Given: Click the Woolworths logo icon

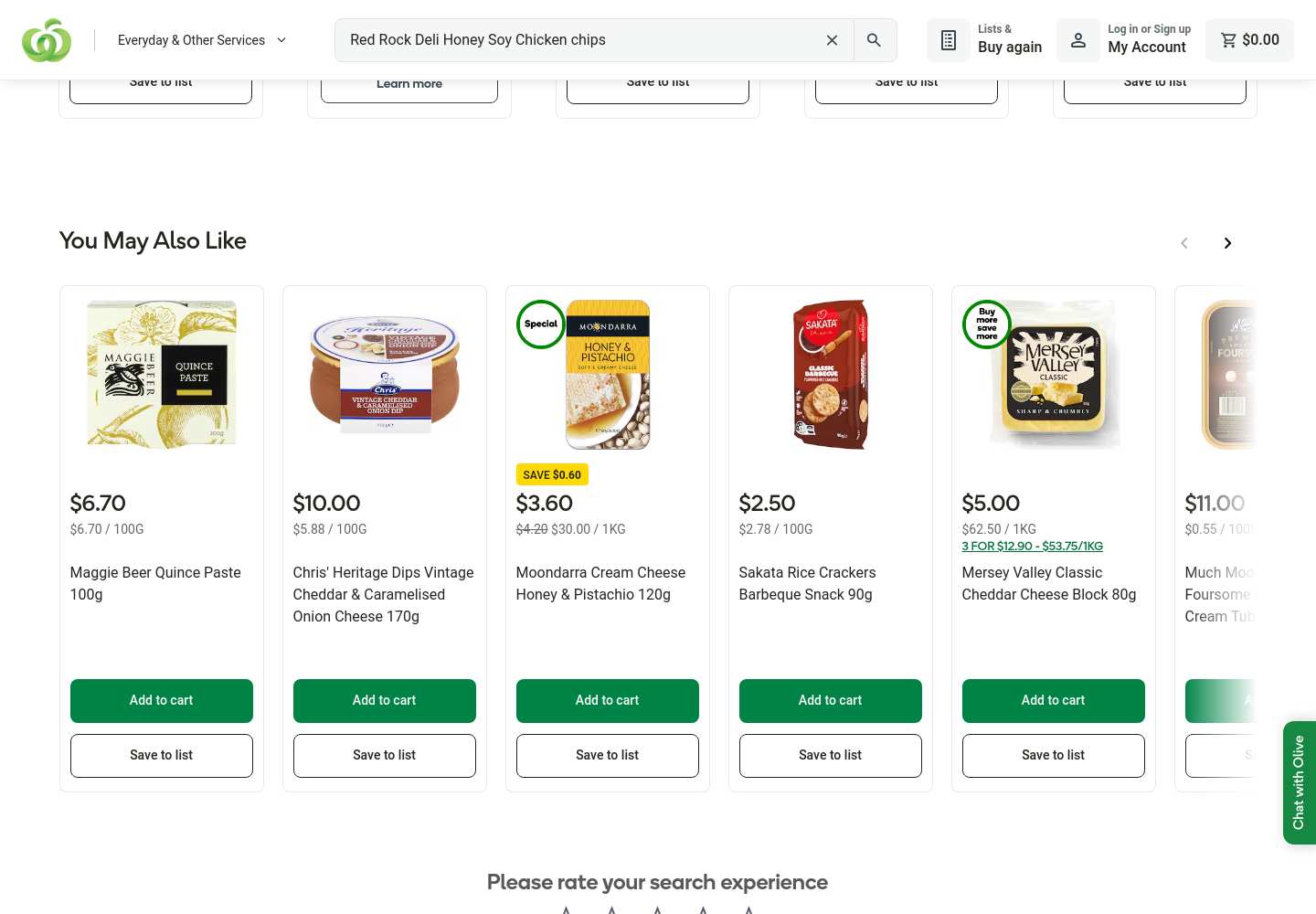Looking at the screenshot, I should 47,40.
